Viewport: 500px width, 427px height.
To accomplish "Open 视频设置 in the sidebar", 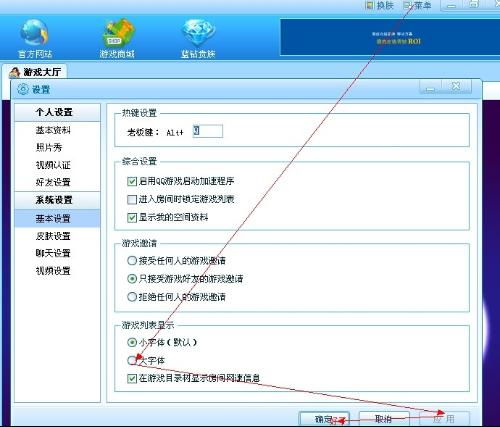I will pos(53,271).
